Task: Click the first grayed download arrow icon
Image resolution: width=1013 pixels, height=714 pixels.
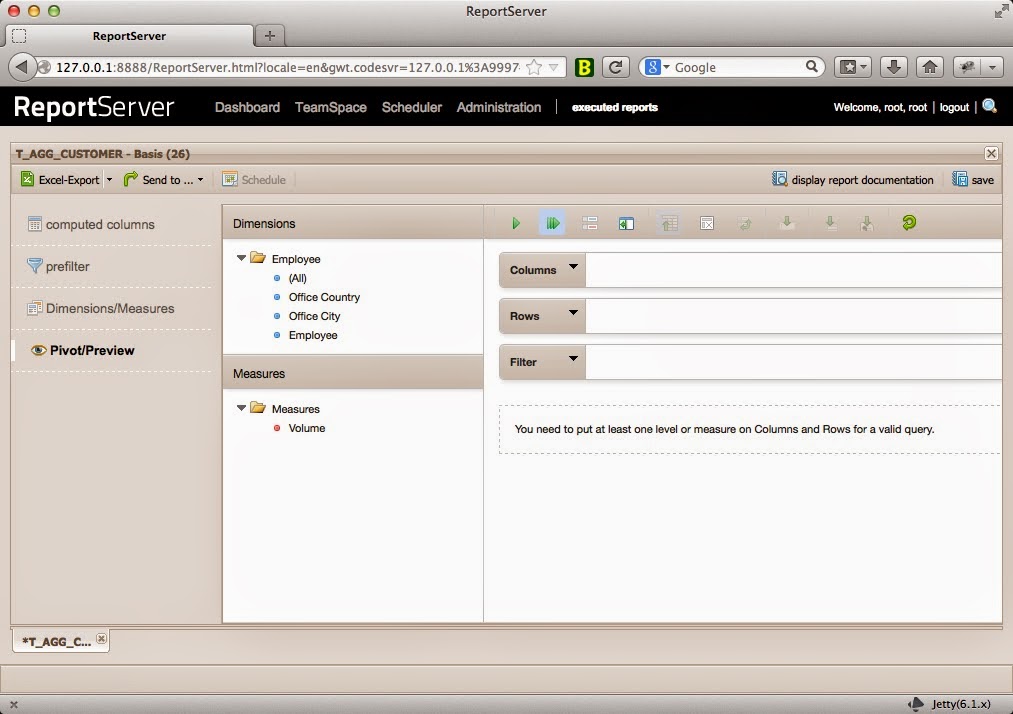Action: click(x=787, y=224)
